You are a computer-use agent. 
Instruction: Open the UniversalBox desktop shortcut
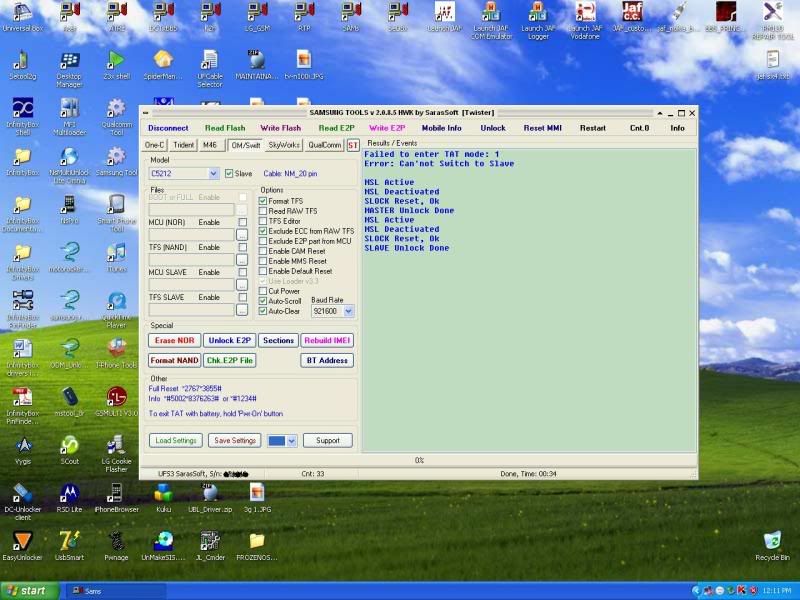pyautogui.click(x=22, y=16)
